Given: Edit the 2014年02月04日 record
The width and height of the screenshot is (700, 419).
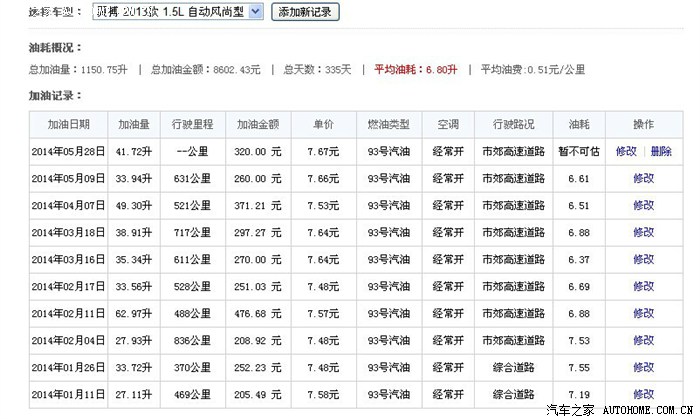Looking at the screenshot, I should pos(643,340).
